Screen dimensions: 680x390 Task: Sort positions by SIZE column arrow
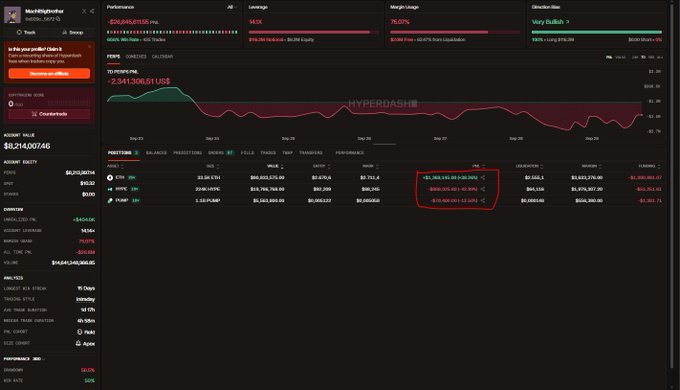218,167
